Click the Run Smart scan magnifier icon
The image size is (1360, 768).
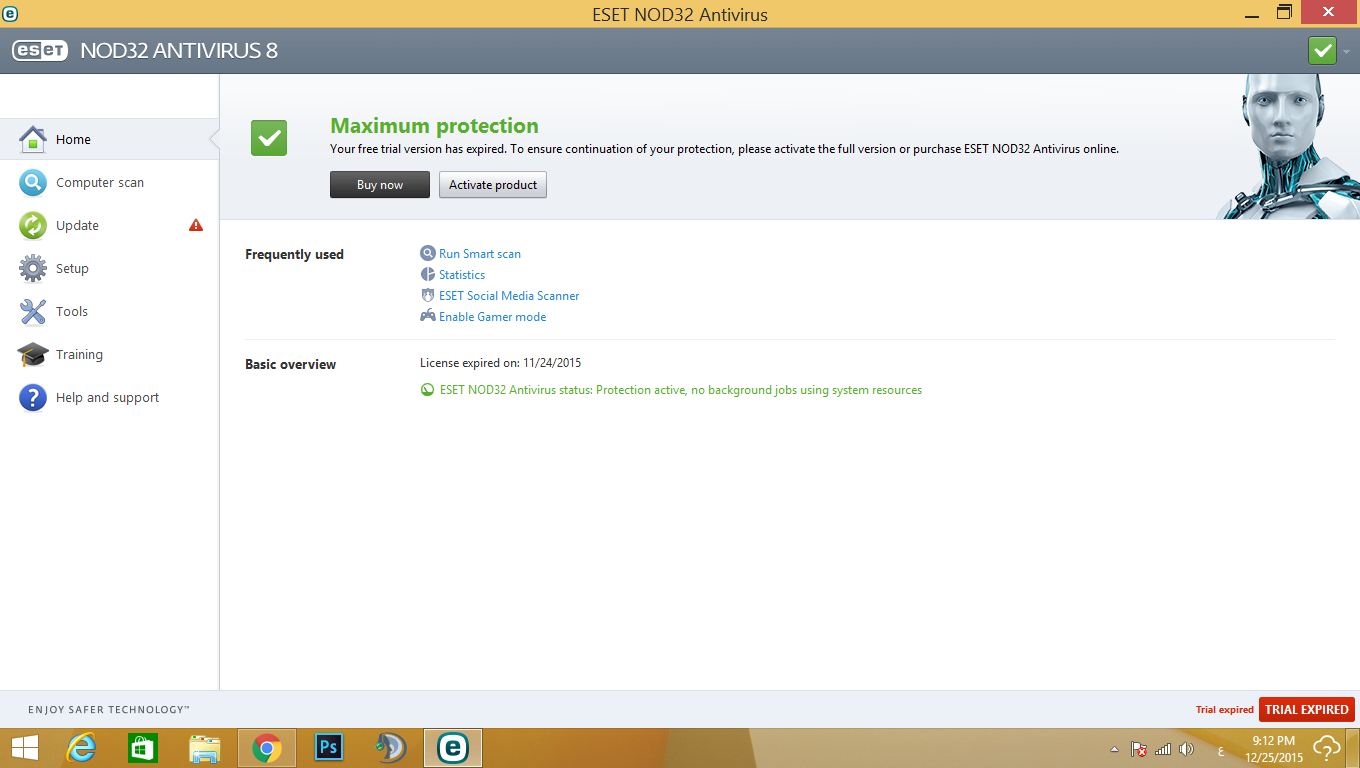point(428,254)
